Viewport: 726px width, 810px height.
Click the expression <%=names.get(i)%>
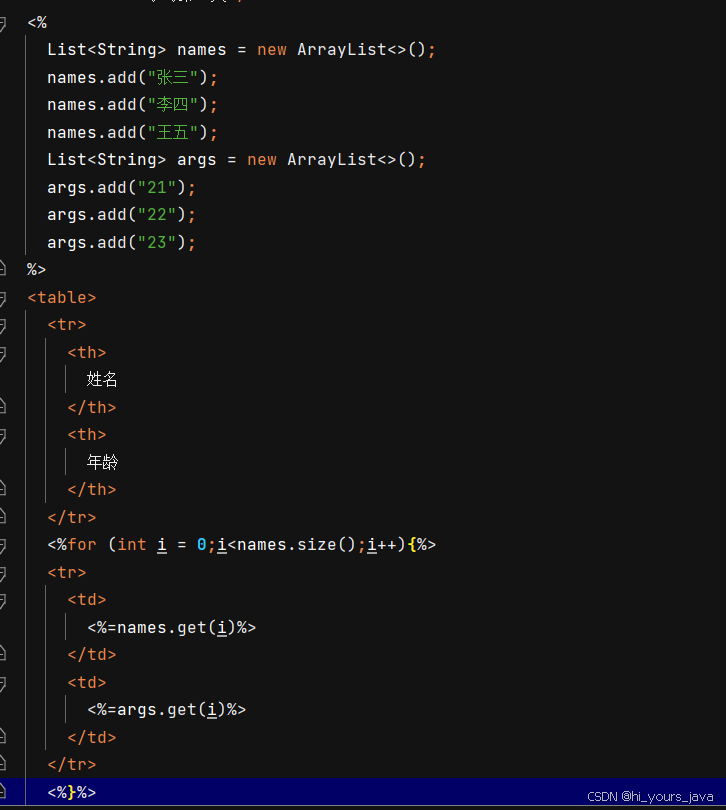point(172,628)
